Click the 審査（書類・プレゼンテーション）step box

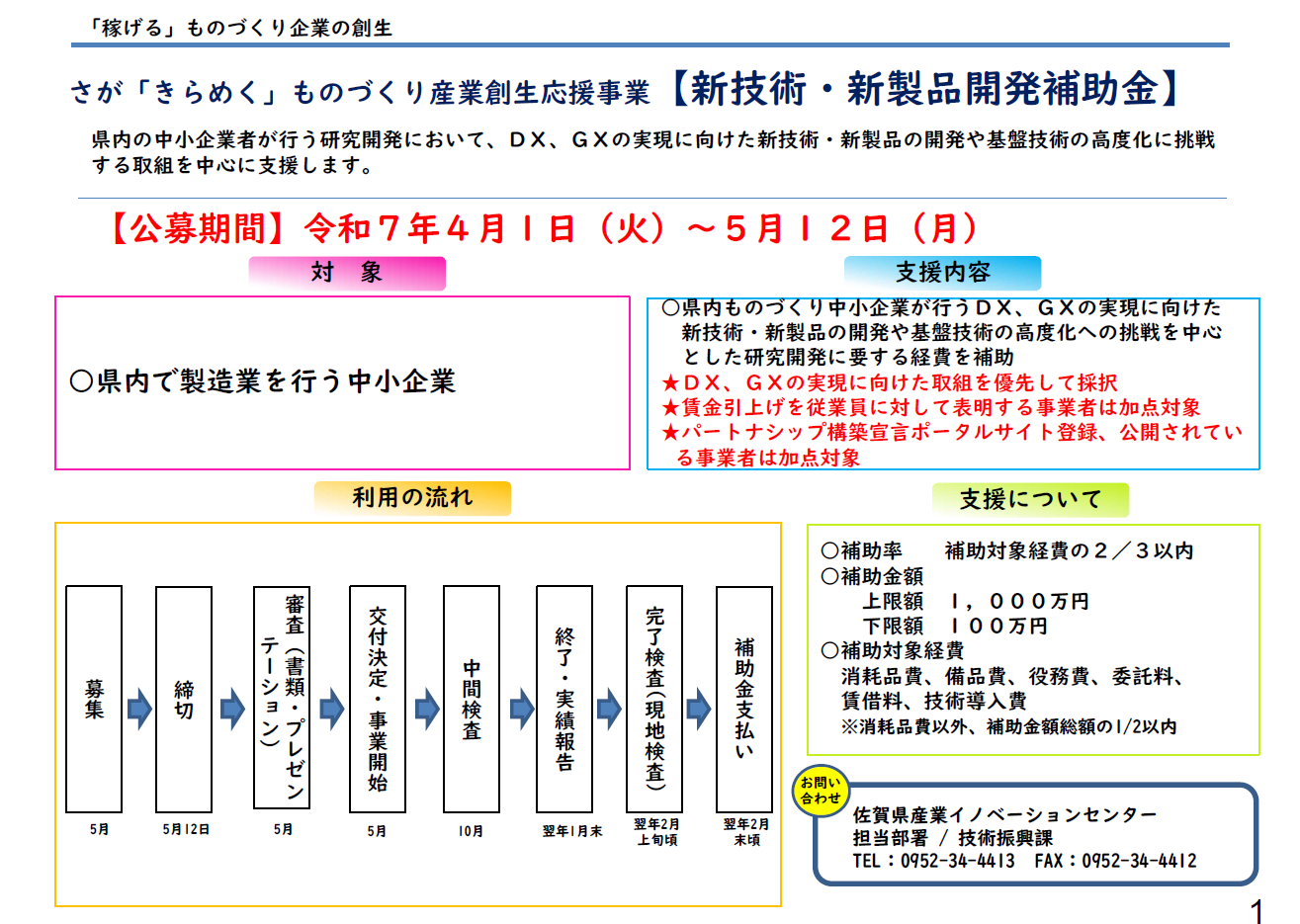click(282, 698)
